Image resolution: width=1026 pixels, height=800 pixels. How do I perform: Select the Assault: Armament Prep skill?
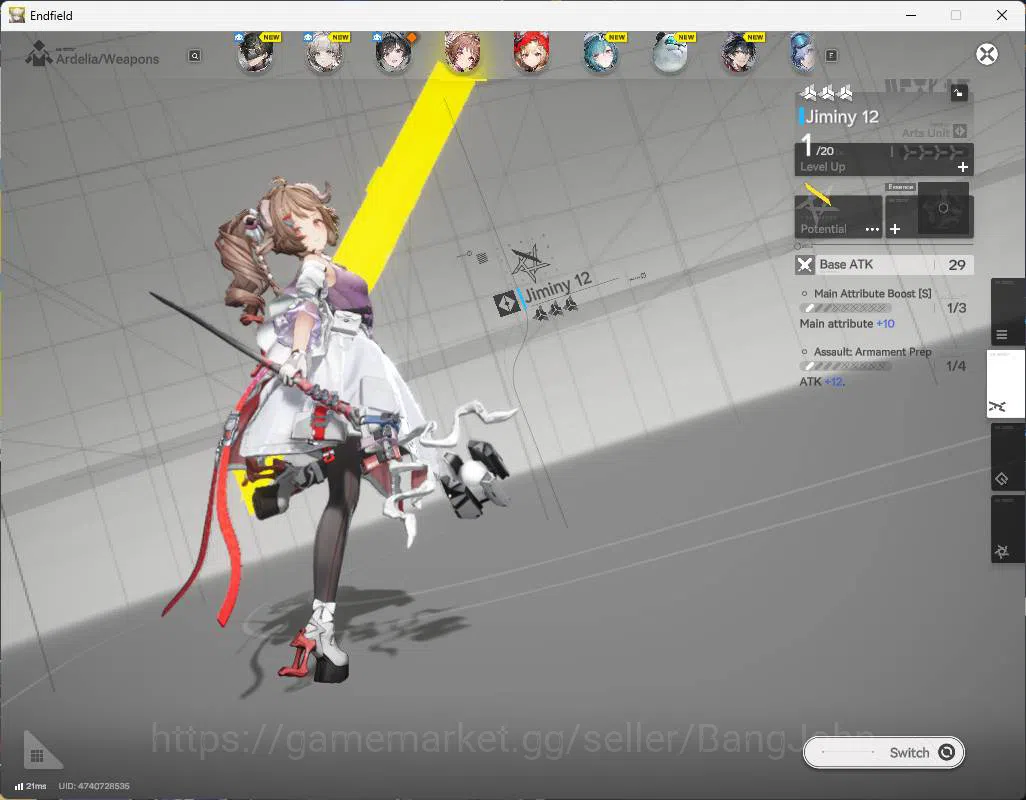[872, 352]
